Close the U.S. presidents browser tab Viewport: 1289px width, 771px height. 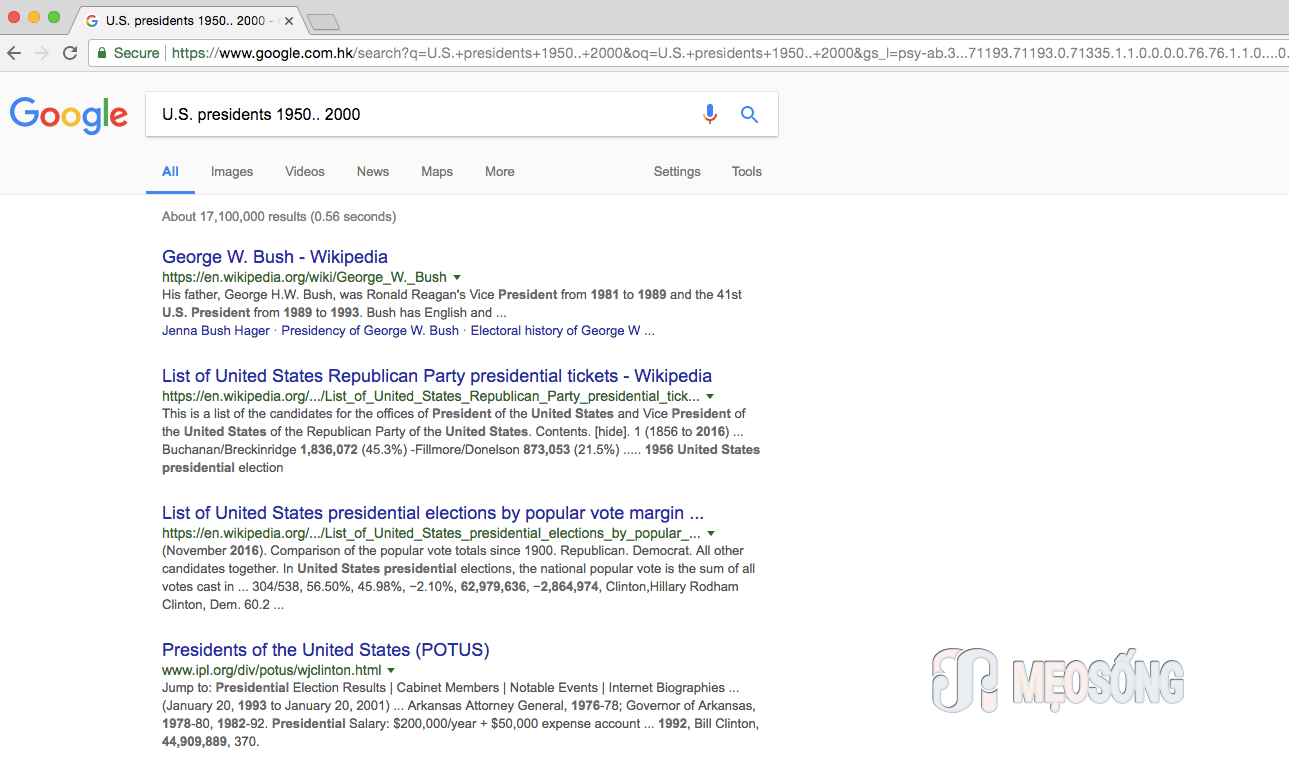pyautogui.click(x=289, y=21)
